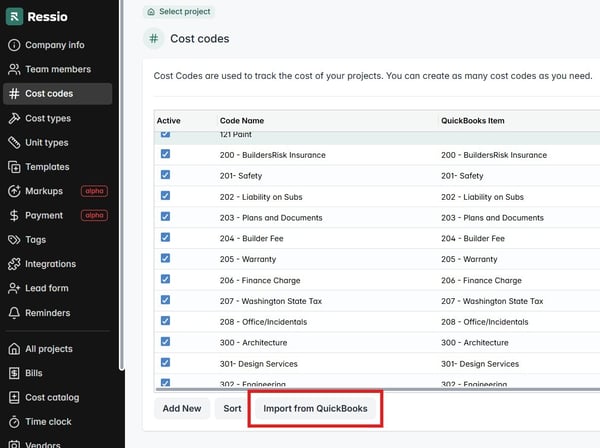
Task: Toggle Active checkbox for 202 - Liability on Subs
Action: [165, 196]
